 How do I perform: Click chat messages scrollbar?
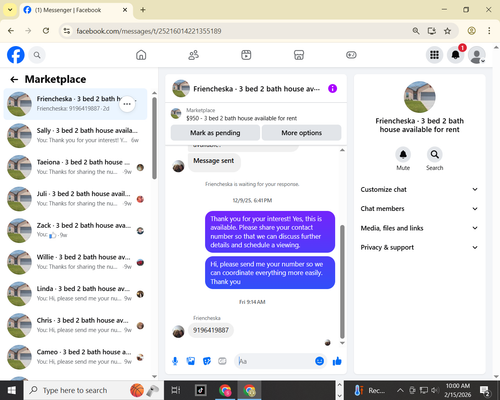[342, 282]
